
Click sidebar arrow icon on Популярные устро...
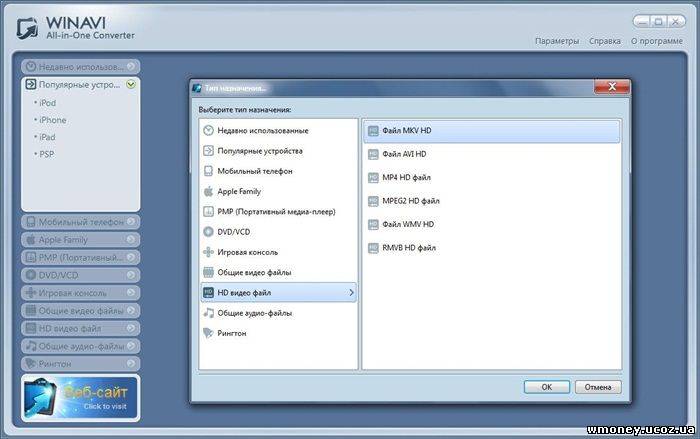pyautogui.click(x=30, y=84)
